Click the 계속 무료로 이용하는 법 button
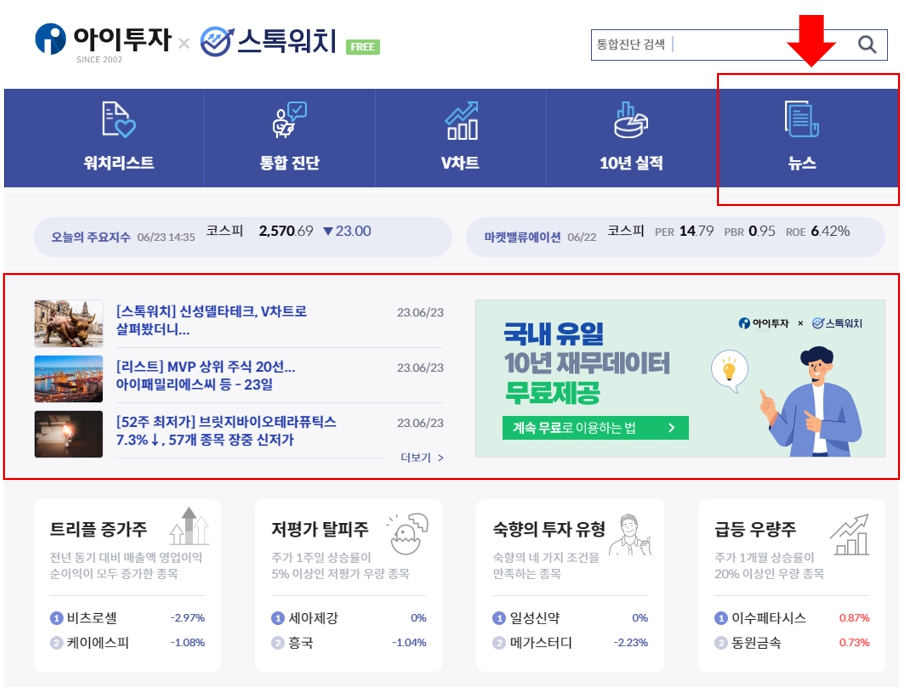 [595, 428]
